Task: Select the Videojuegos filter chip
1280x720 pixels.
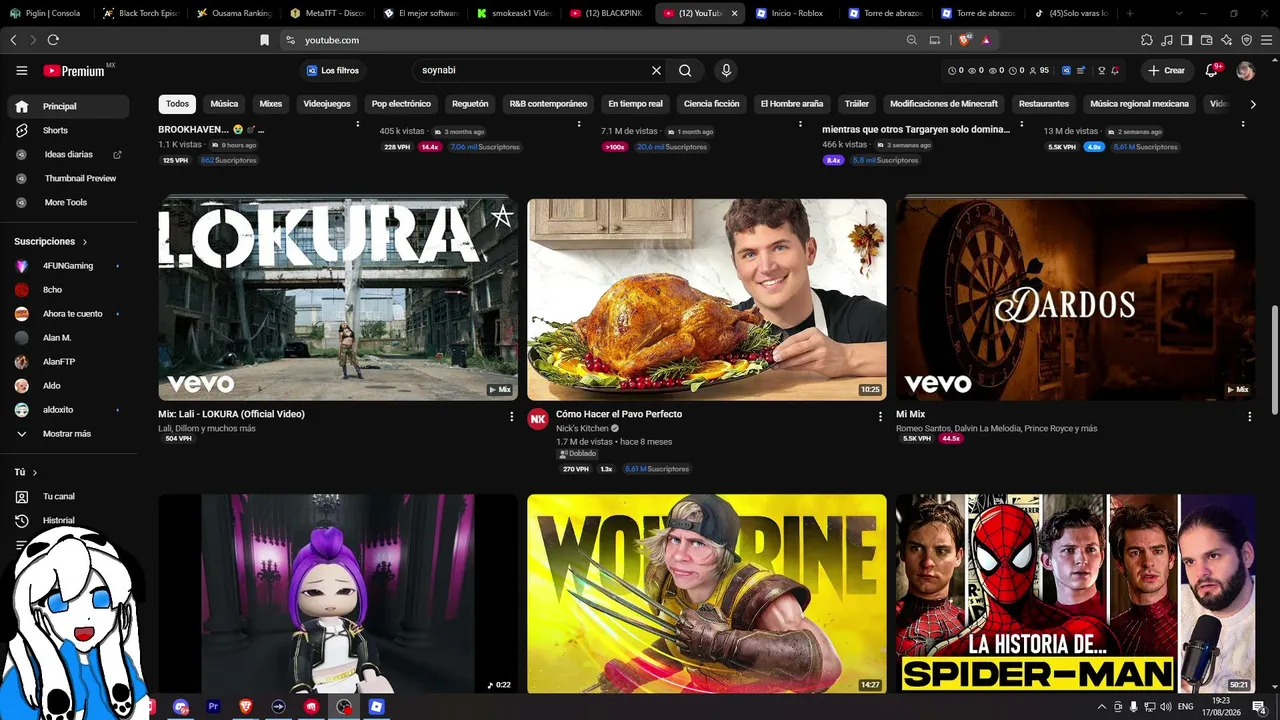Action: [x=327, y=104]
